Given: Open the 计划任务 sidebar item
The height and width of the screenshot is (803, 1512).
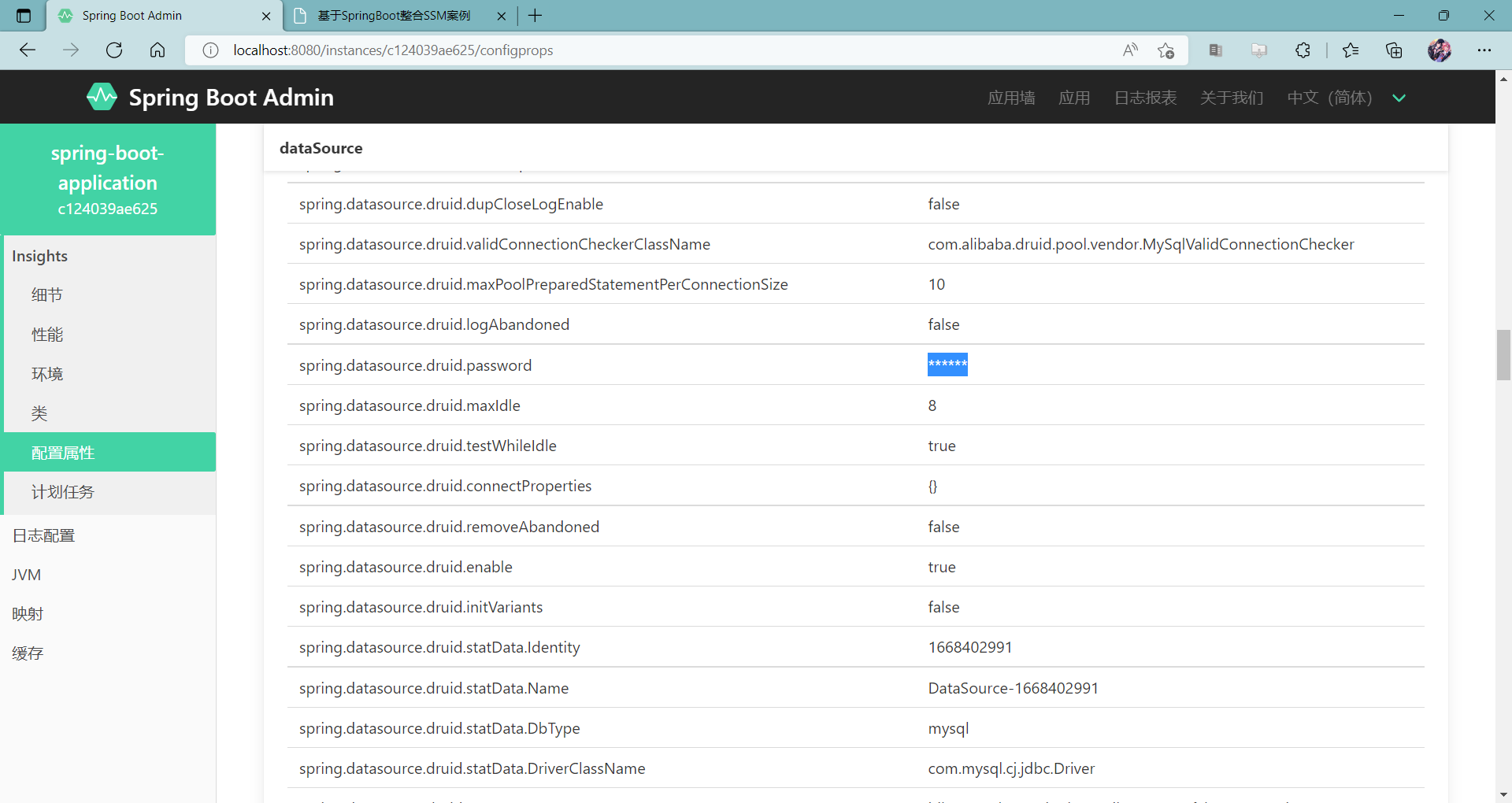Looking at the screenshot, I should pos(109,492).
